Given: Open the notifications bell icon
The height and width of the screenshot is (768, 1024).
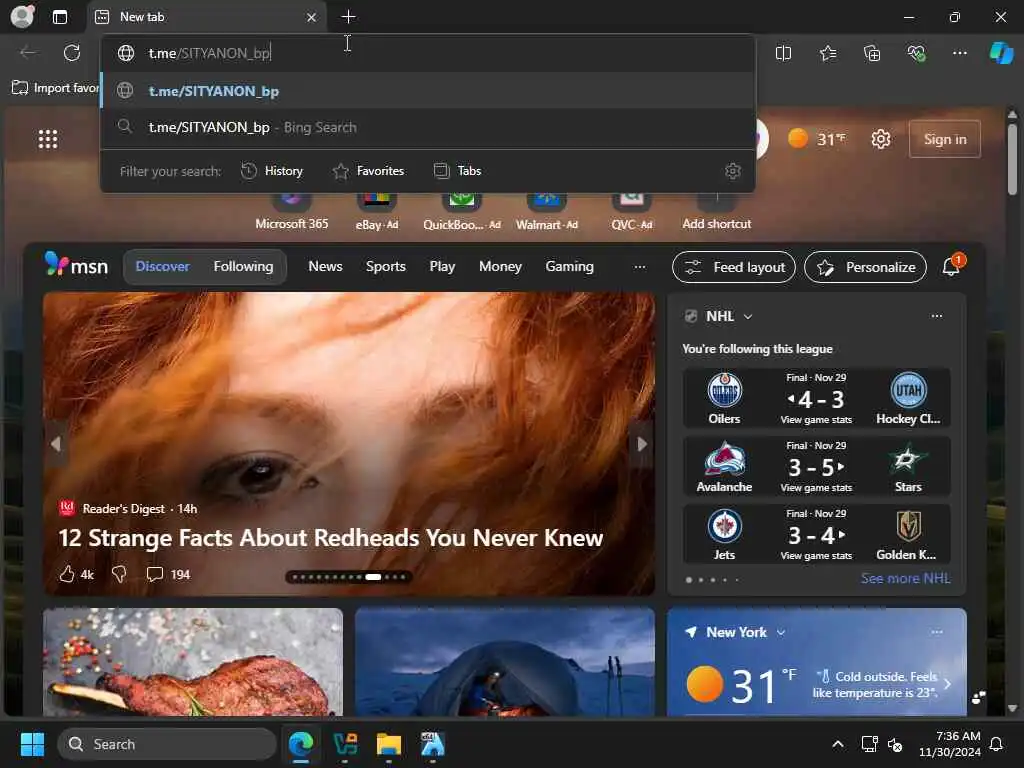Looking at the screenshot, I should coord(952,266).
